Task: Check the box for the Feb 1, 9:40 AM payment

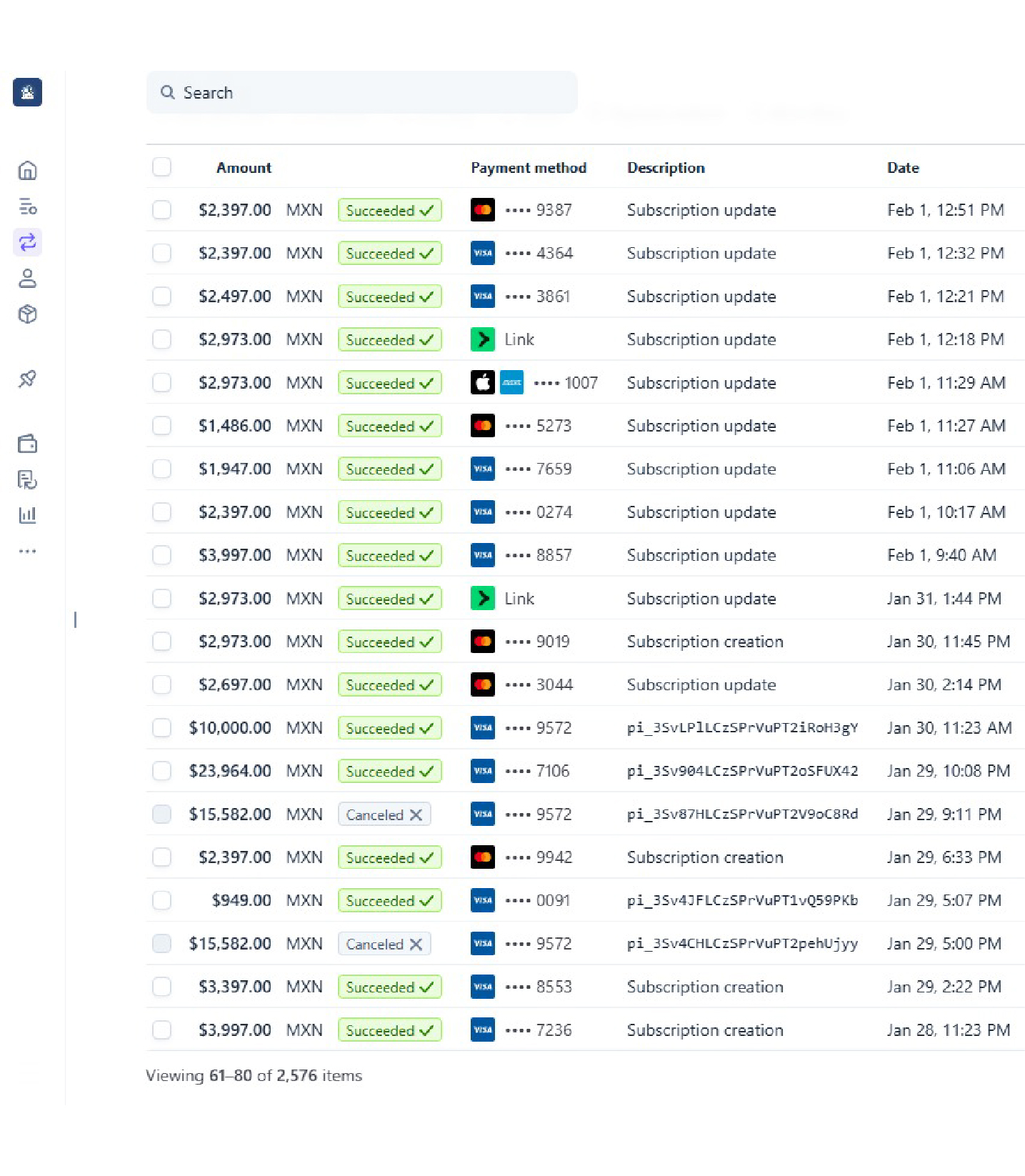Action: 162,555
